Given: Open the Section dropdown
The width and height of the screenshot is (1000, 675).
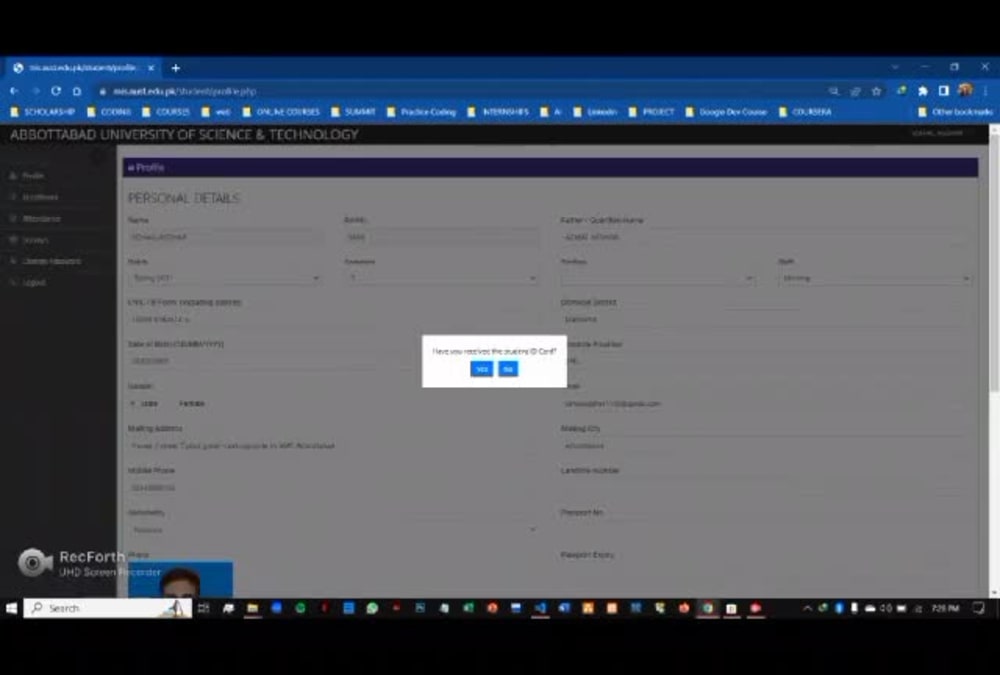Looking at the screenshot, I should coord(657,278).
